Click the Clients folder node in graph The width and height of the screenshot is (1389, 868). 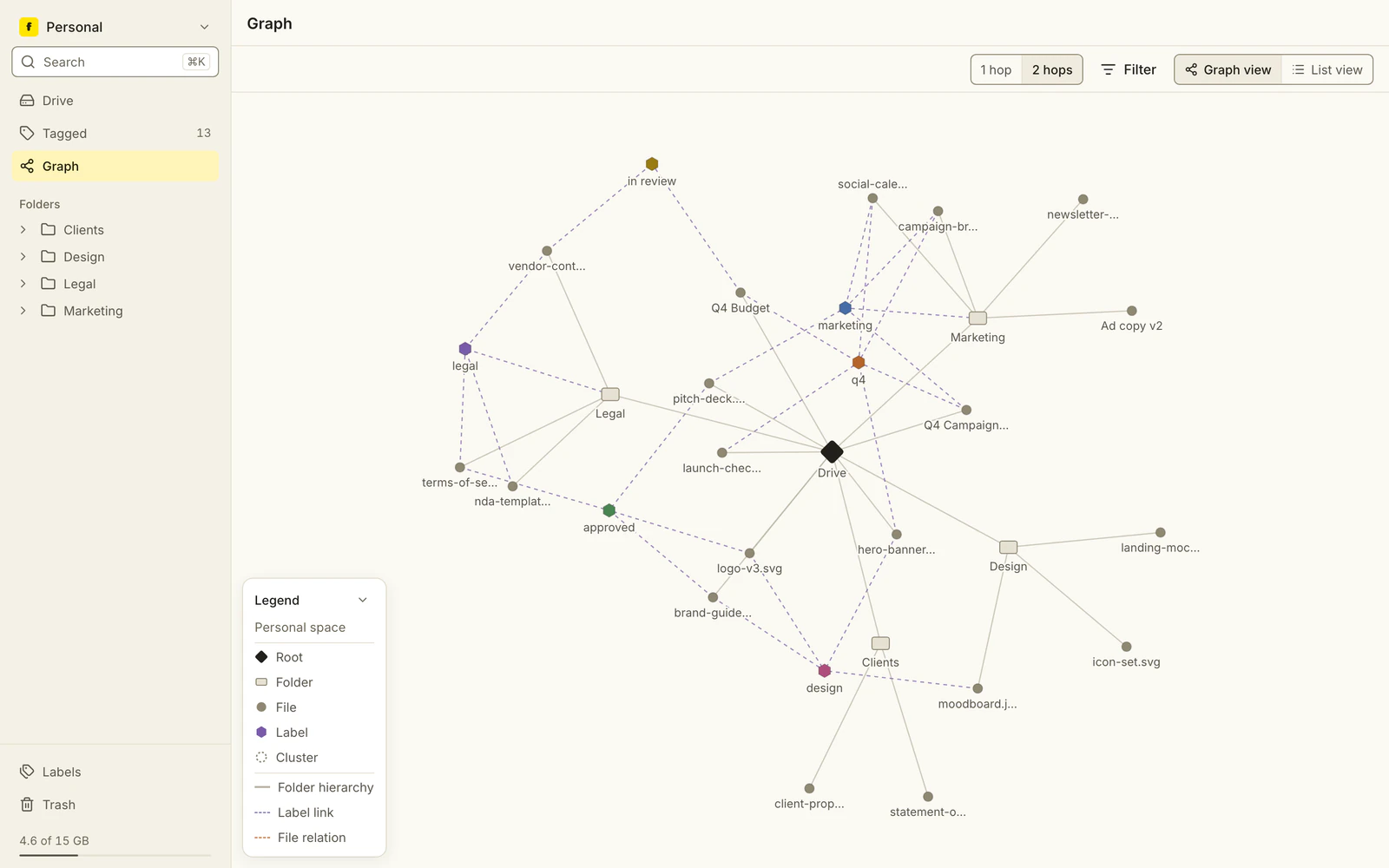pyautogui.click(x=880, y=643)
